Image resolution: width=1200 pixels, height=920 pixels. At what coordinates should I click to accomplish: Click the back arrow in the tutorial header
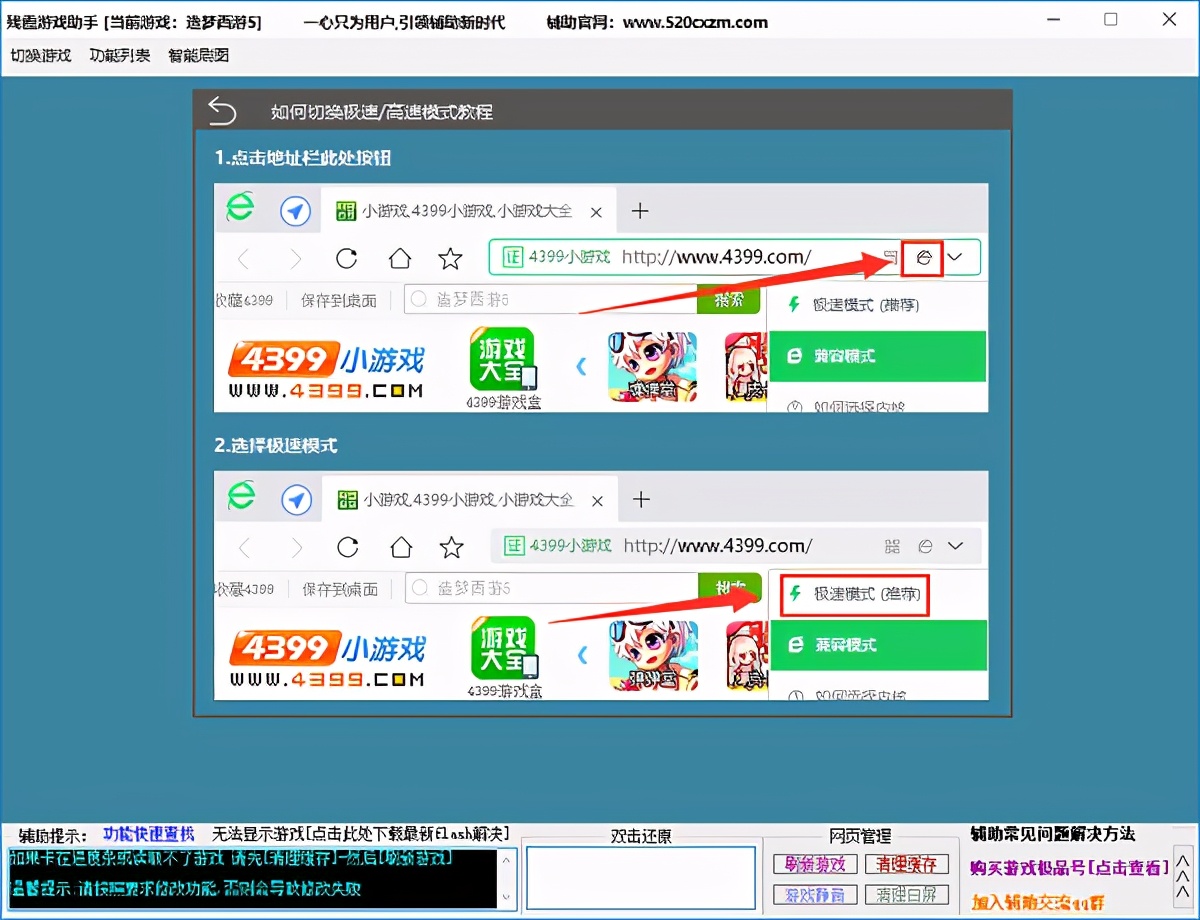[x=222, y=111]
